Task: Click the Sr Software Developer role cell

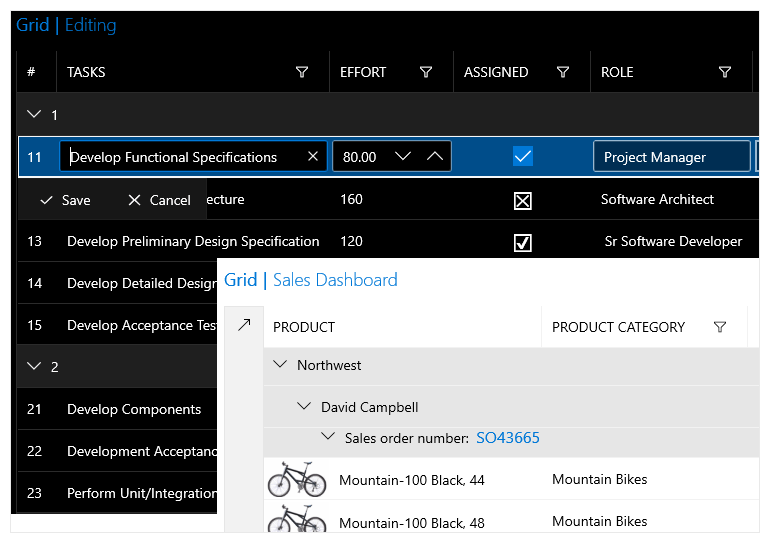Action: click(x=673, y=242)
